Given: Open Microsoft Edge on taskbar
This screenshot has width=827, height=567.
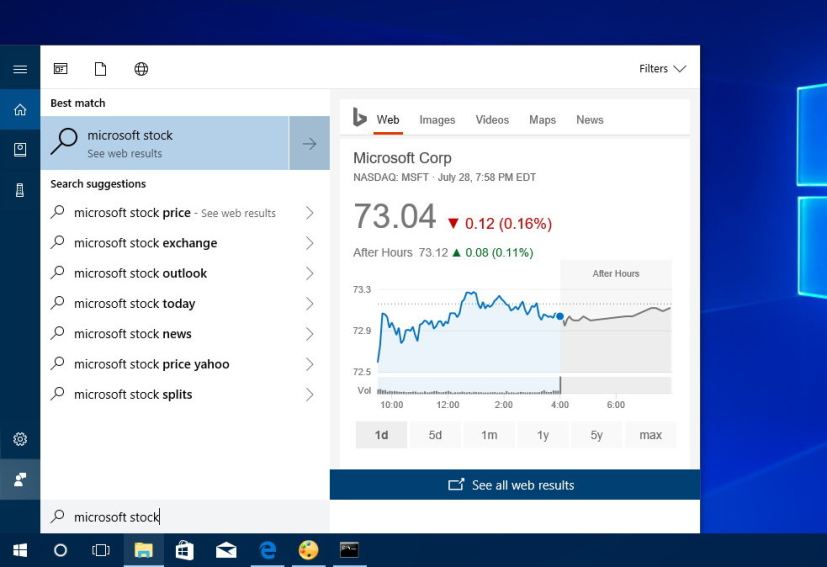Looking at the screenshot, I should point(268,550).
